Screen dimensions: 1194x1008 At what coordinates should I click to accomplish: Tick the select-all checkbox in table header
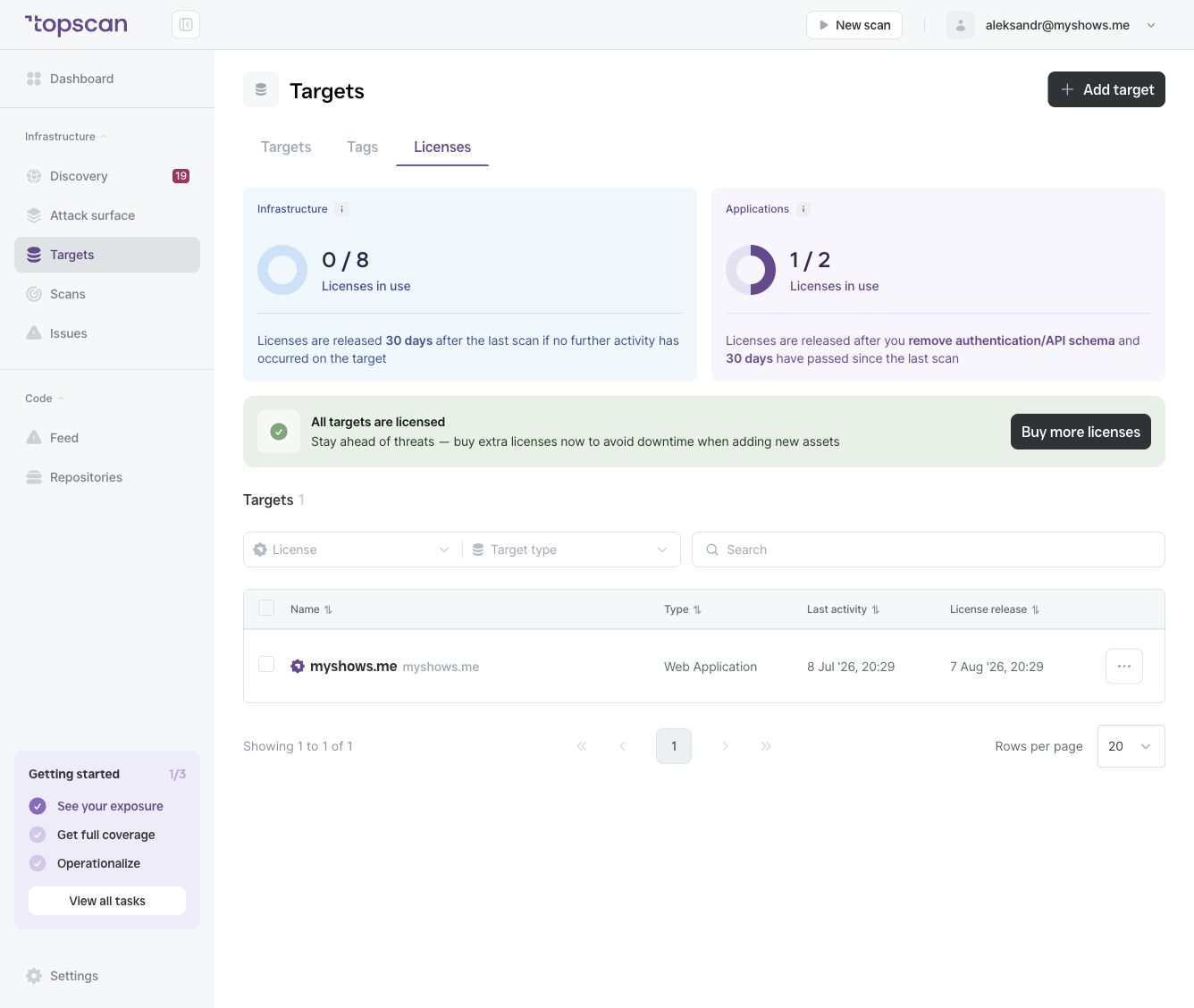coord(266,608)
